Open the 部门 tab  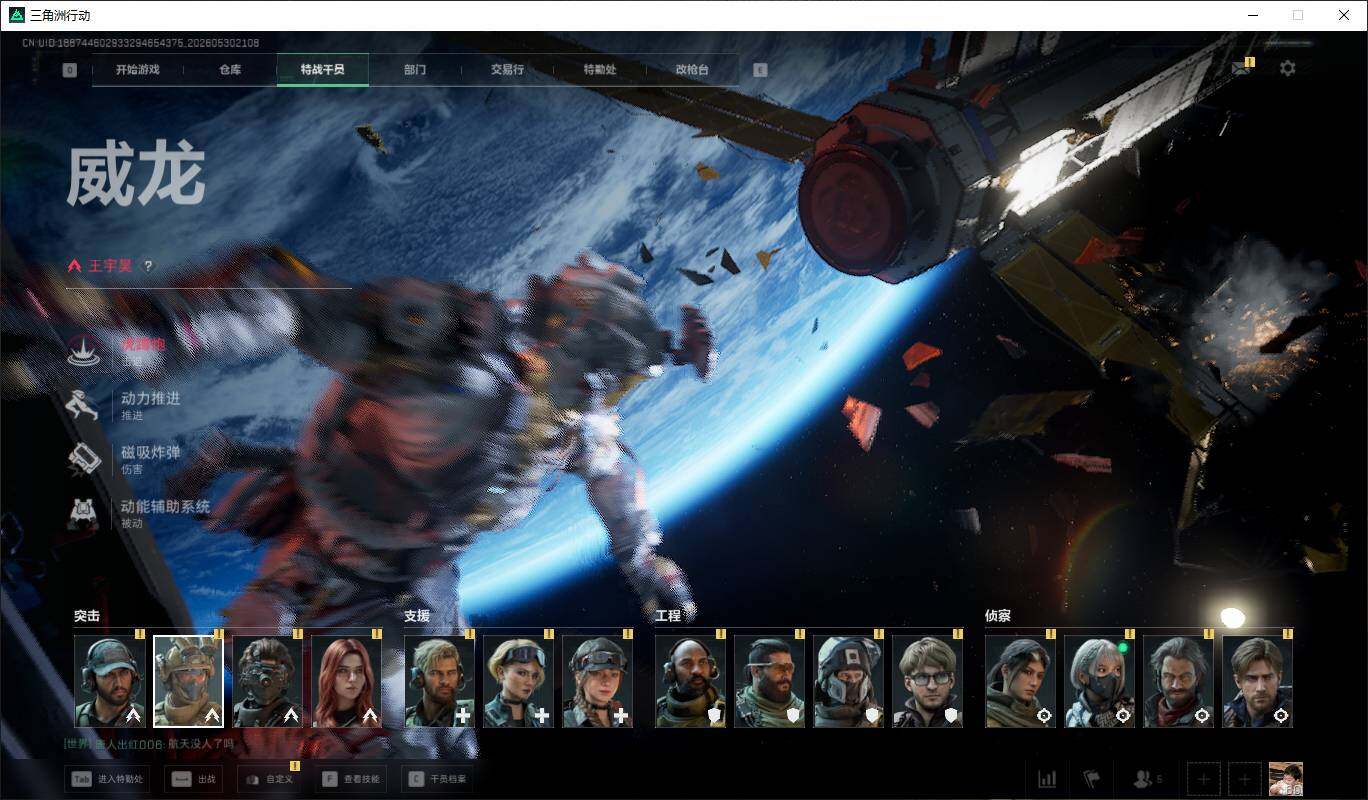[x=415, y=70]
